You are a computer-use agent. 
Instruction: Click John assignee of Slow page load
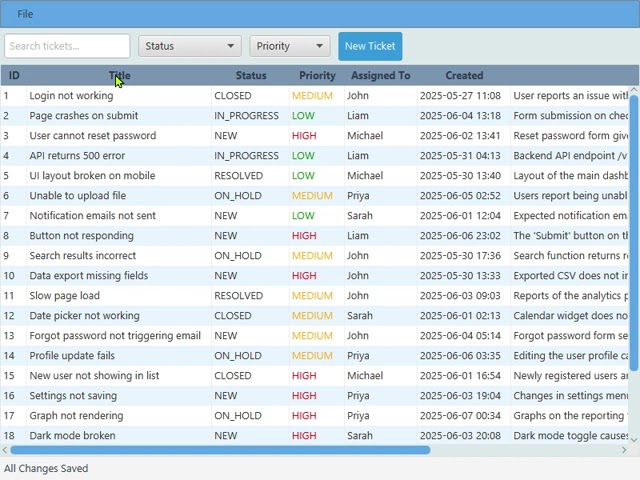[x=358, y=296]
